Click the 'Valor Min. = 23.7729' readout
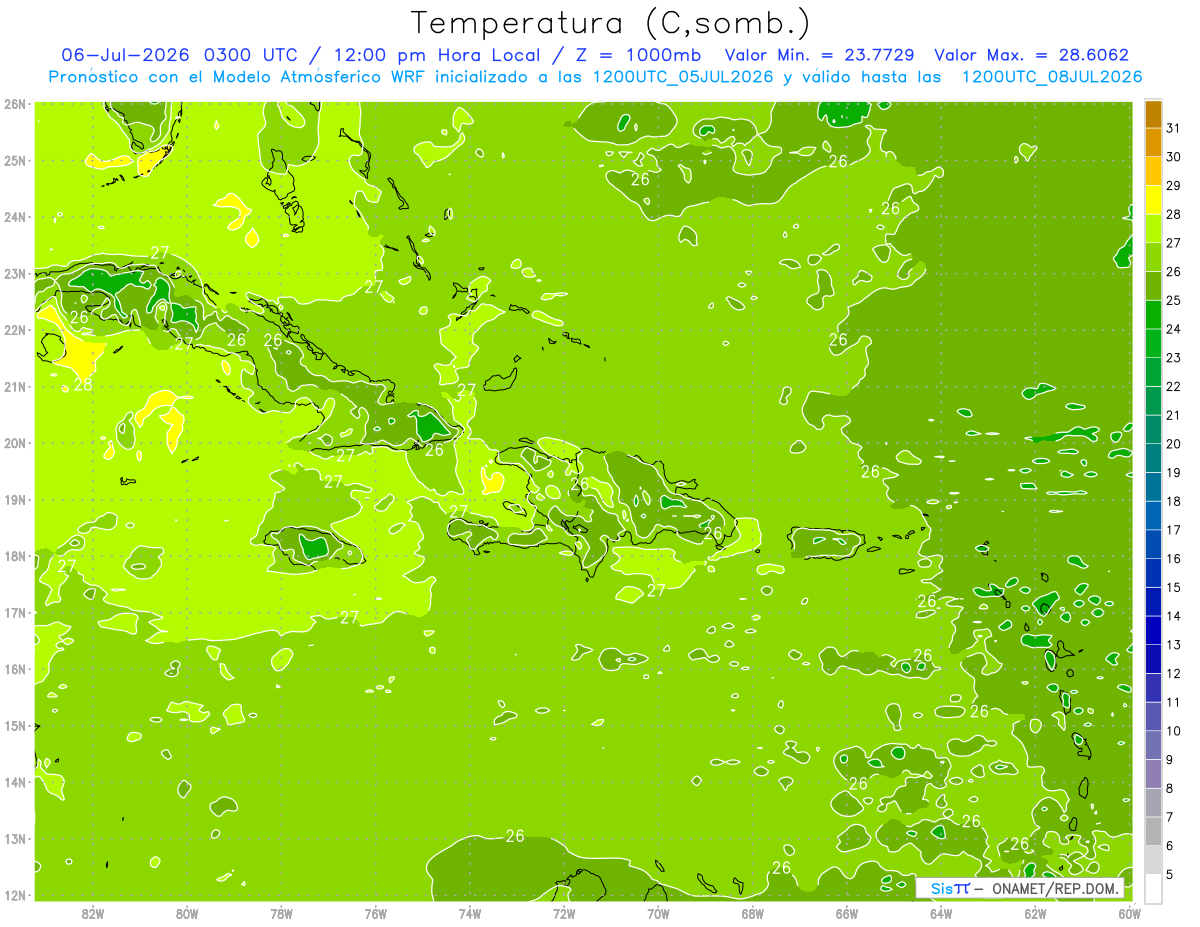This screenshot has width=1200, height=927. click(821, 55)
